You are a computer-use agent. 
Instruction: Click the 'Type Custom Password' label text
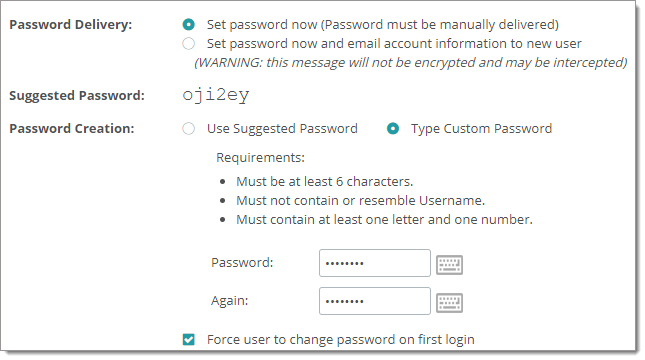[481, 129]
